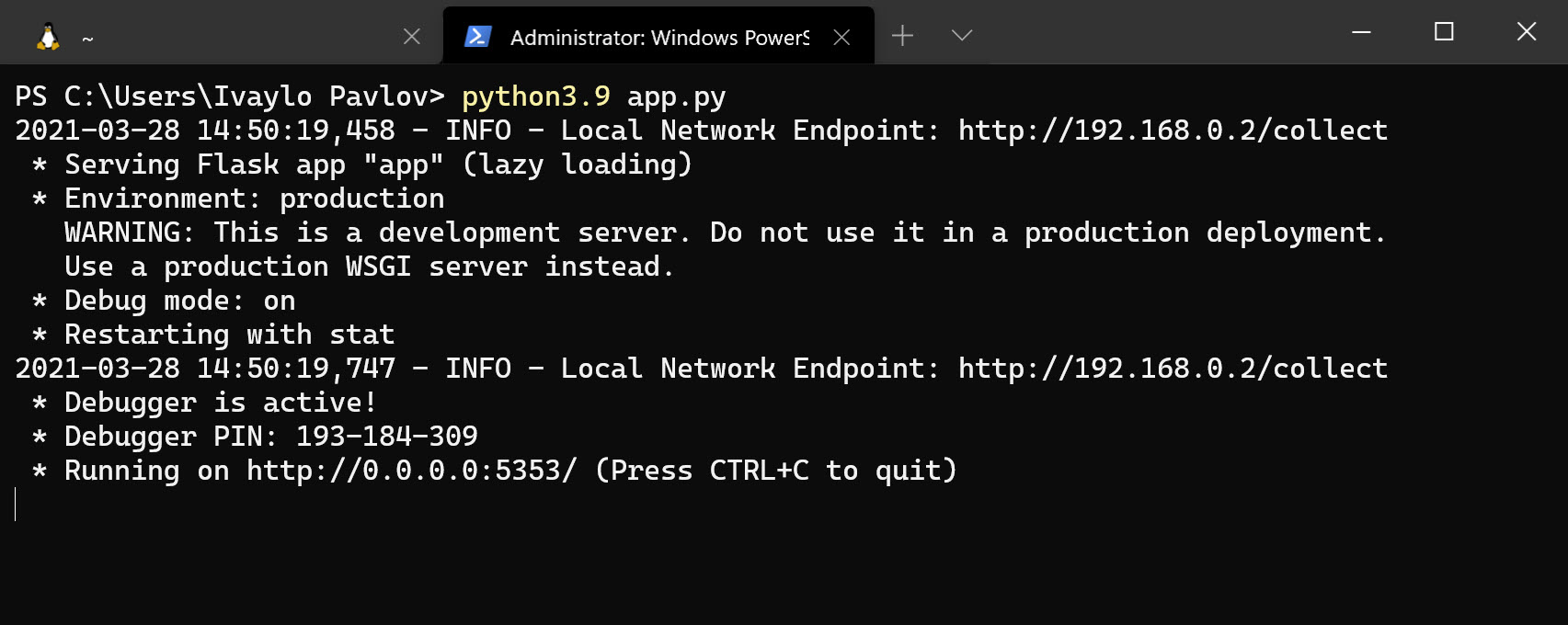Close the Administrator: Windows PowerShell tab
This screenshot has height=625, width=1568.
[841, 37]
